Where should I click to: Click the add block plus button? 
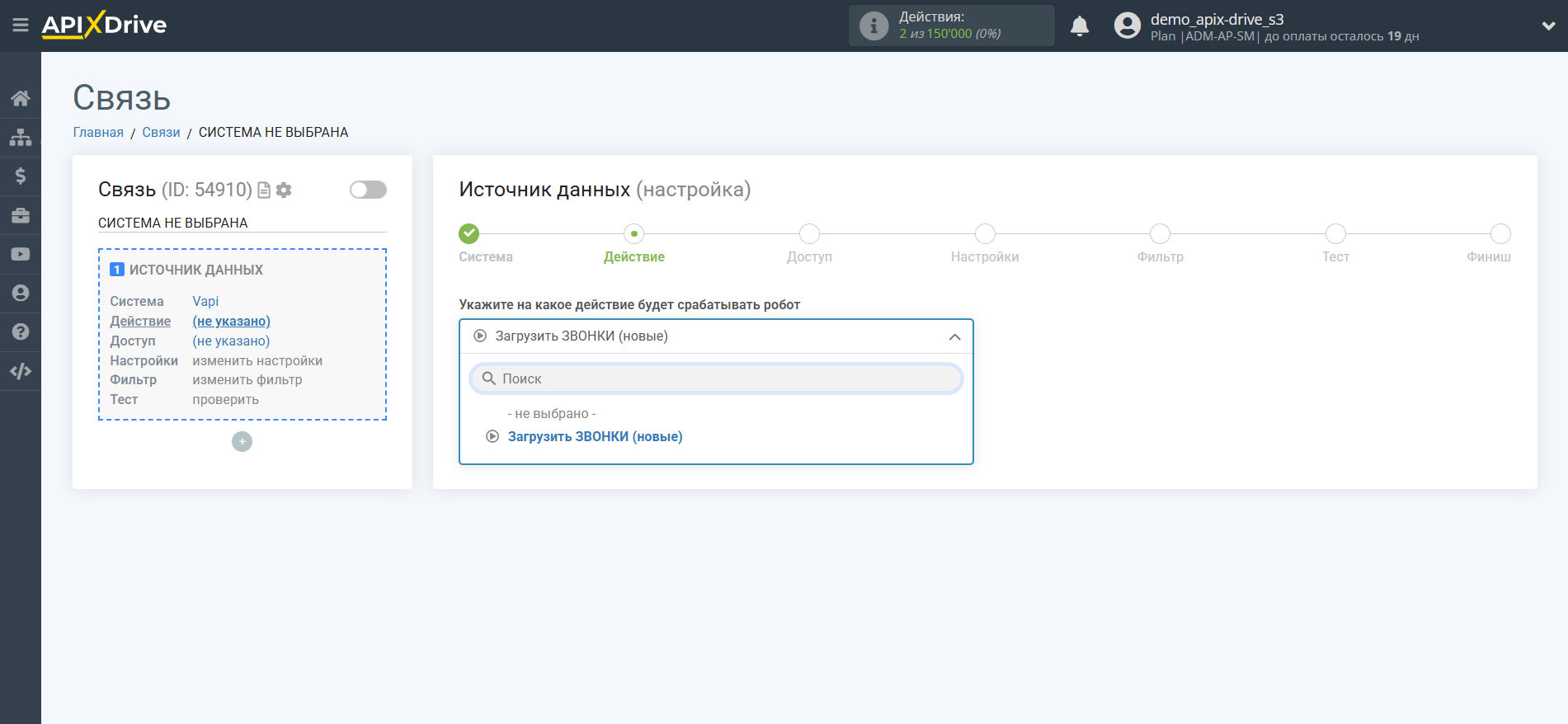coord(242,442)
